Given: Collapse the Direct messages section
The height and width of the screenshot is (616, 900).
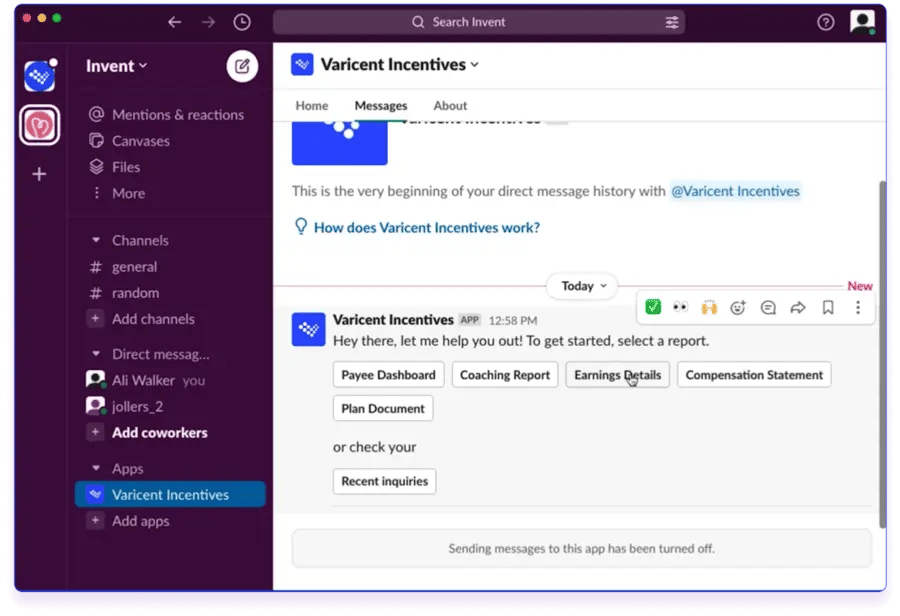Looking at the screenshot, I should coord(96,354).
